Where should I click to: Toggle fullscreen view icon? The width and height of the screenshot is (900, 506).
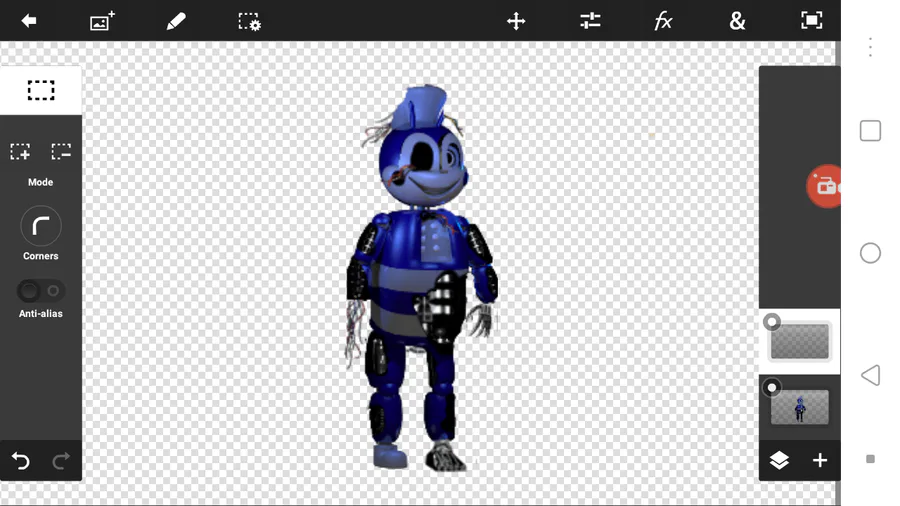(811, 21)
